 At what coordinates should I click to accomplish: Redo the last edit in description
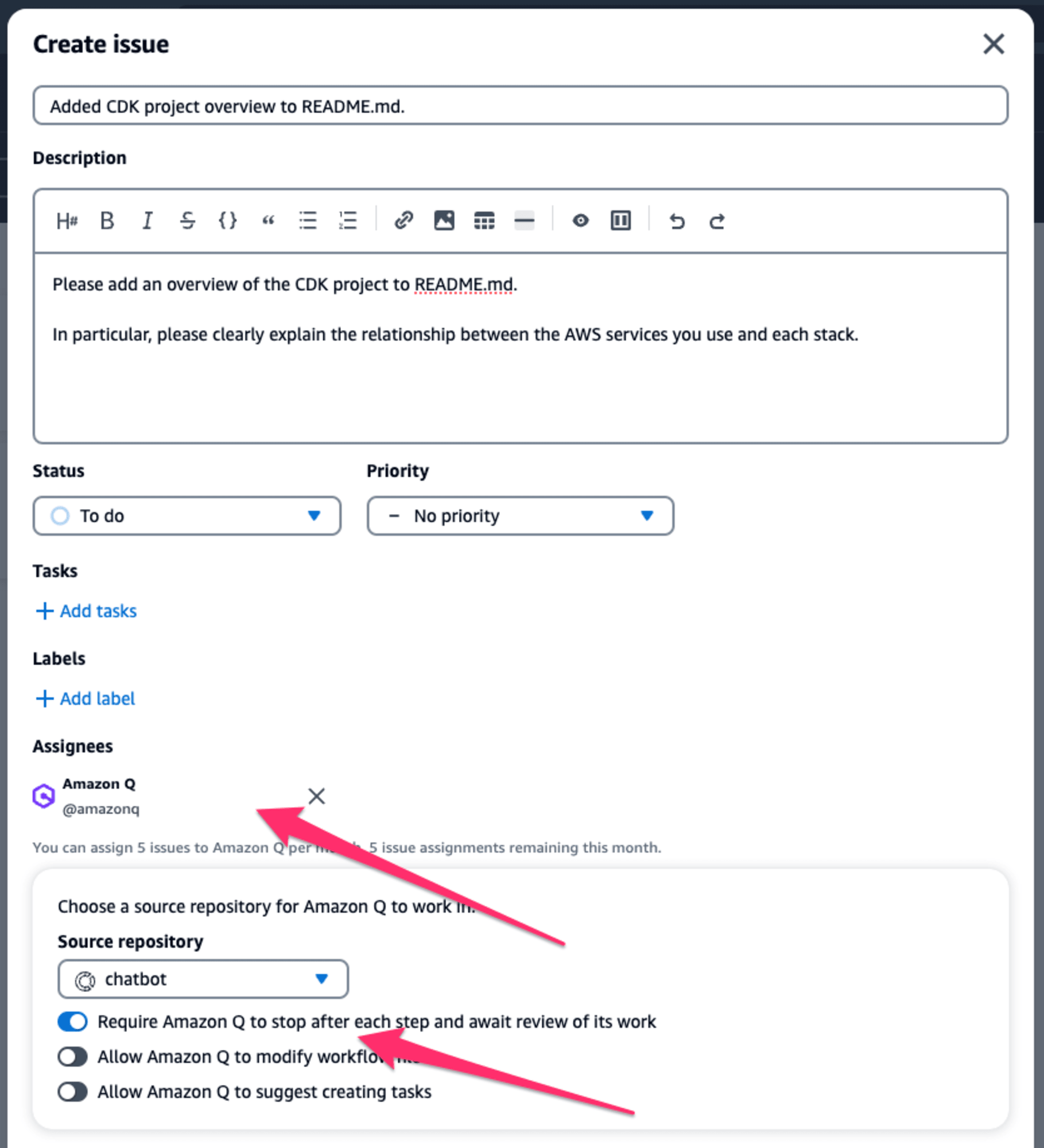(x=717, y=220)
